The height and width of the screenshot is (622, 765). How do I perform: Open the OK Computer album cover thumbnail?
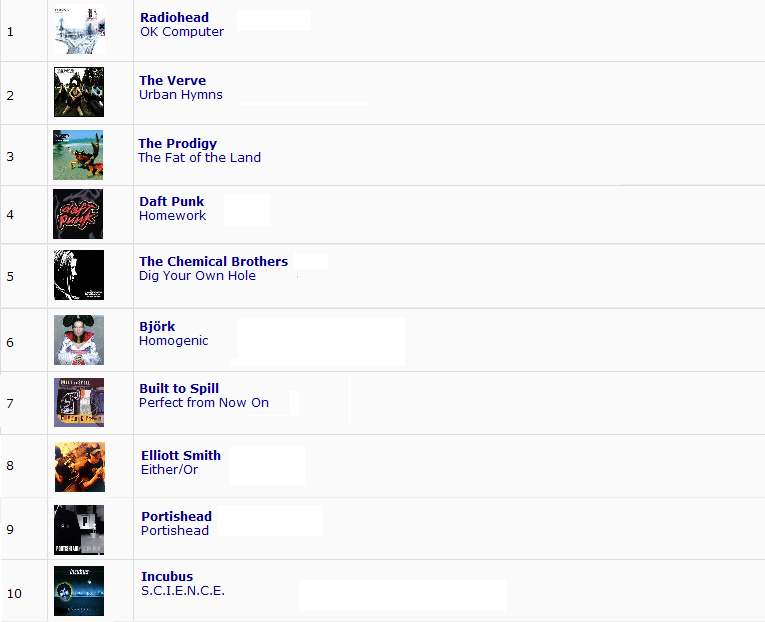tap(79, 29)
